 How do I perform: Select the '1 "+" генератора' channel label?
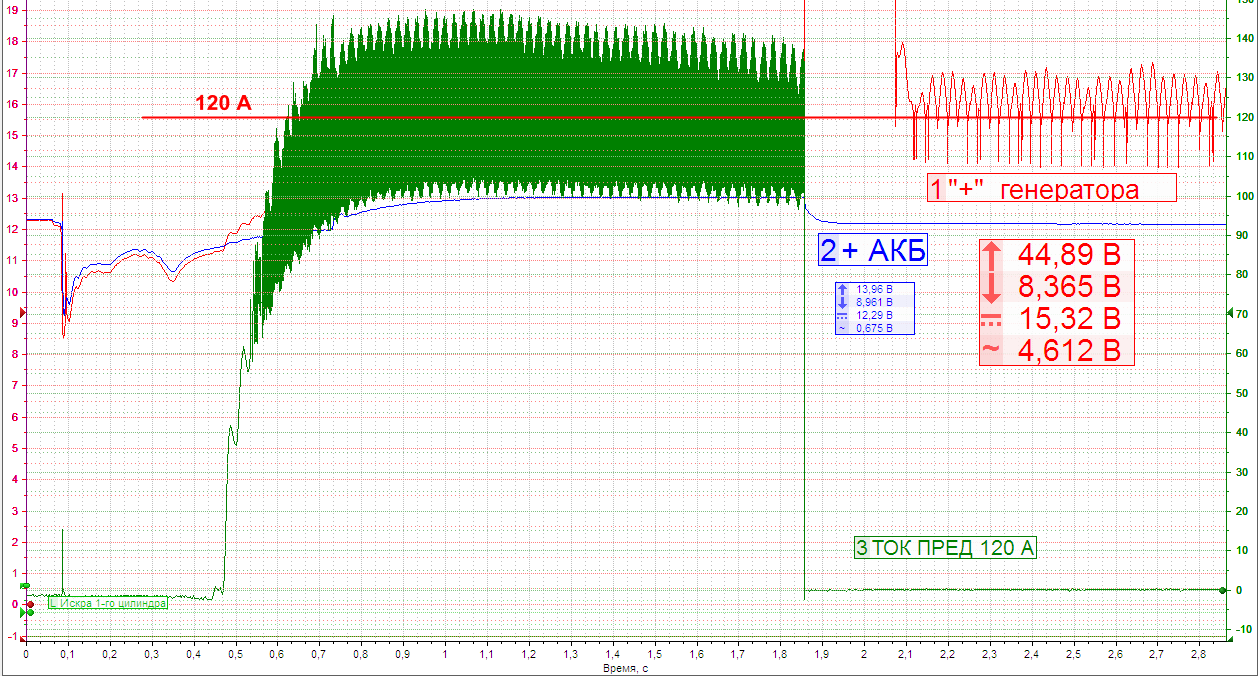[1052, 189]
